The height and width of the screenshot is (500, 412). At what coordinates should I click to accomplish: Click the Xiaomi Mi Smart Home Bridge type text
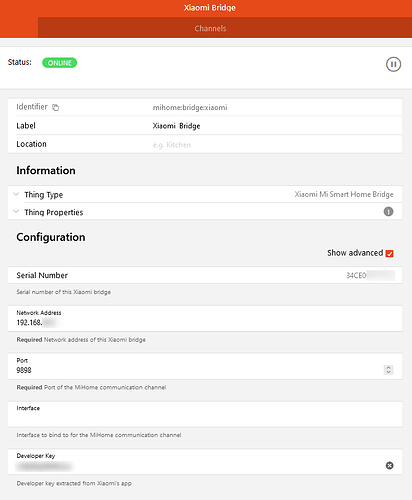[x=344, y=194]
